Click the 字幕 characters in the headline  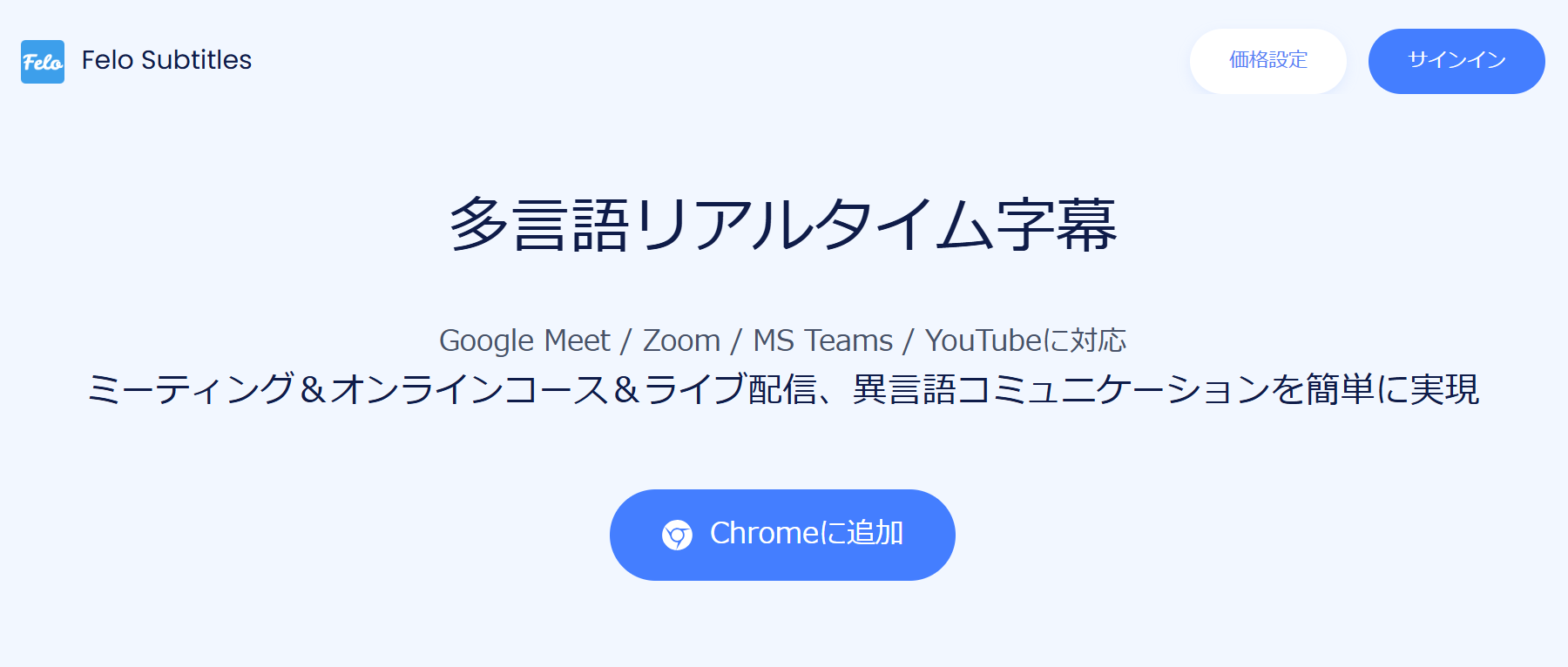click(x=1057, y=226)
